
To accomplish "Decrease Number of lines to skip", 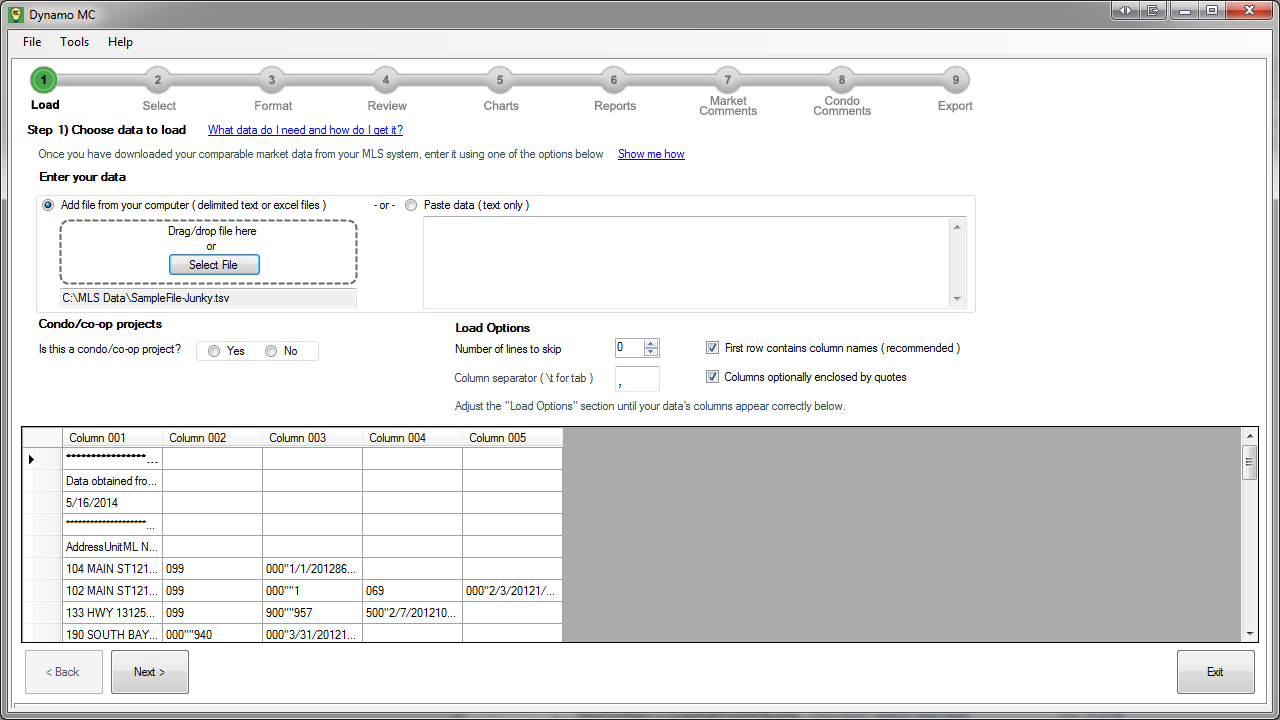I will click(651, 352).
